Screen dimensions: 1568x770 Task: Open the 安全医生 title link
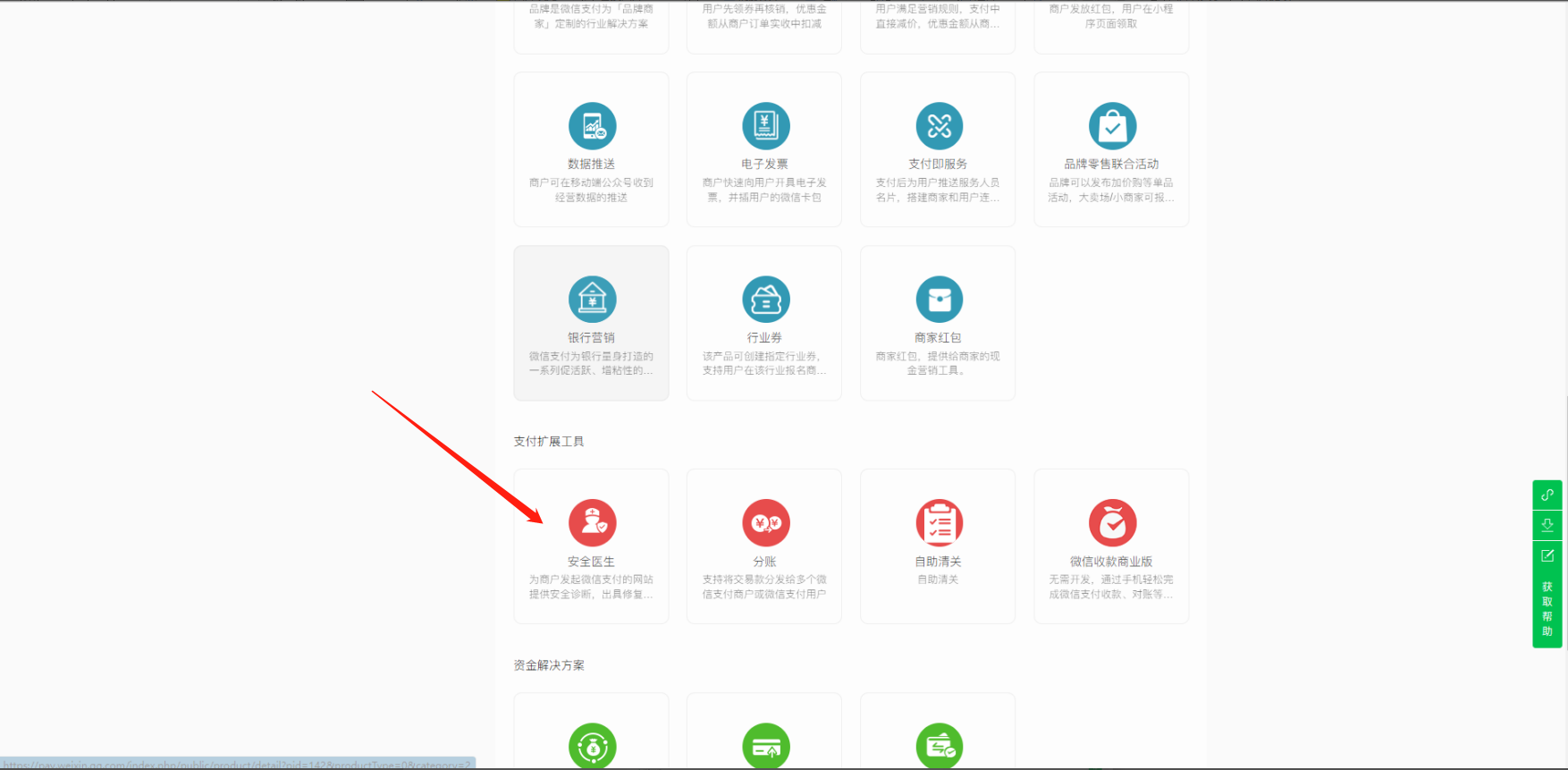[591, 562]
